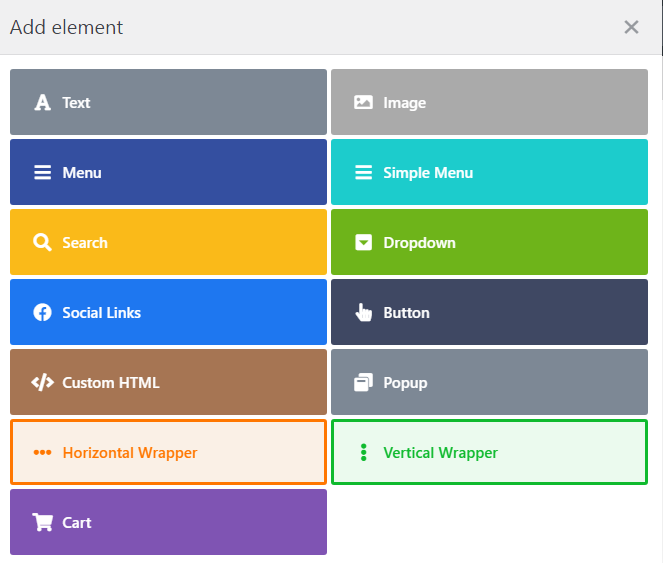The height and width of the screenshot is (563, 663).
Task: Click the Vertical Wrapper dots icon
Action: [363, 453]
